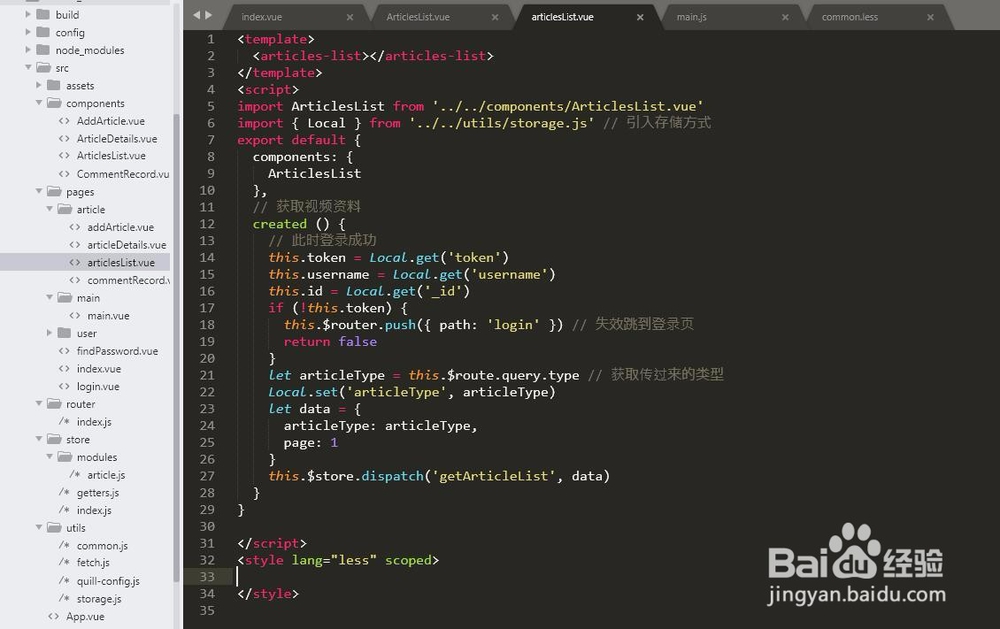Open fetch.js in utils
Image resolution: width=1000 pixels, height=629 pixels.
[93, 563]
